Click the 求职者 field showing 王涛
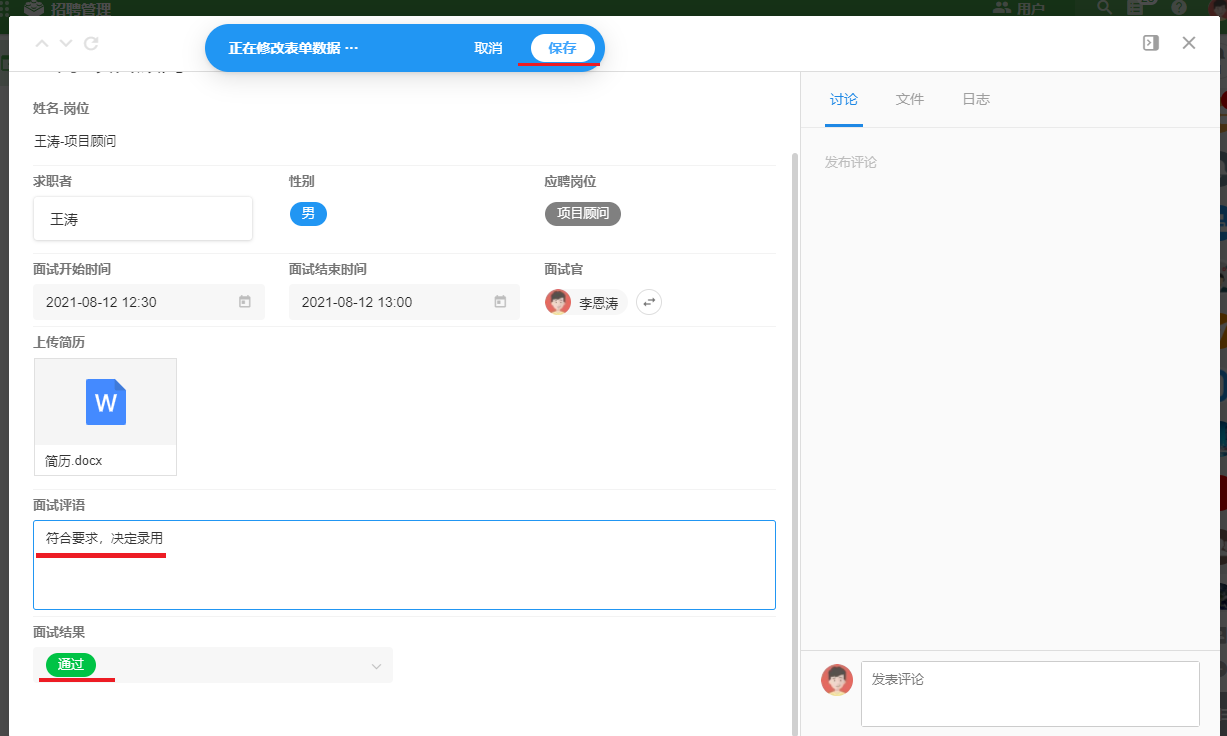Screen dimensions: 1227x736 tap(142, 219)
